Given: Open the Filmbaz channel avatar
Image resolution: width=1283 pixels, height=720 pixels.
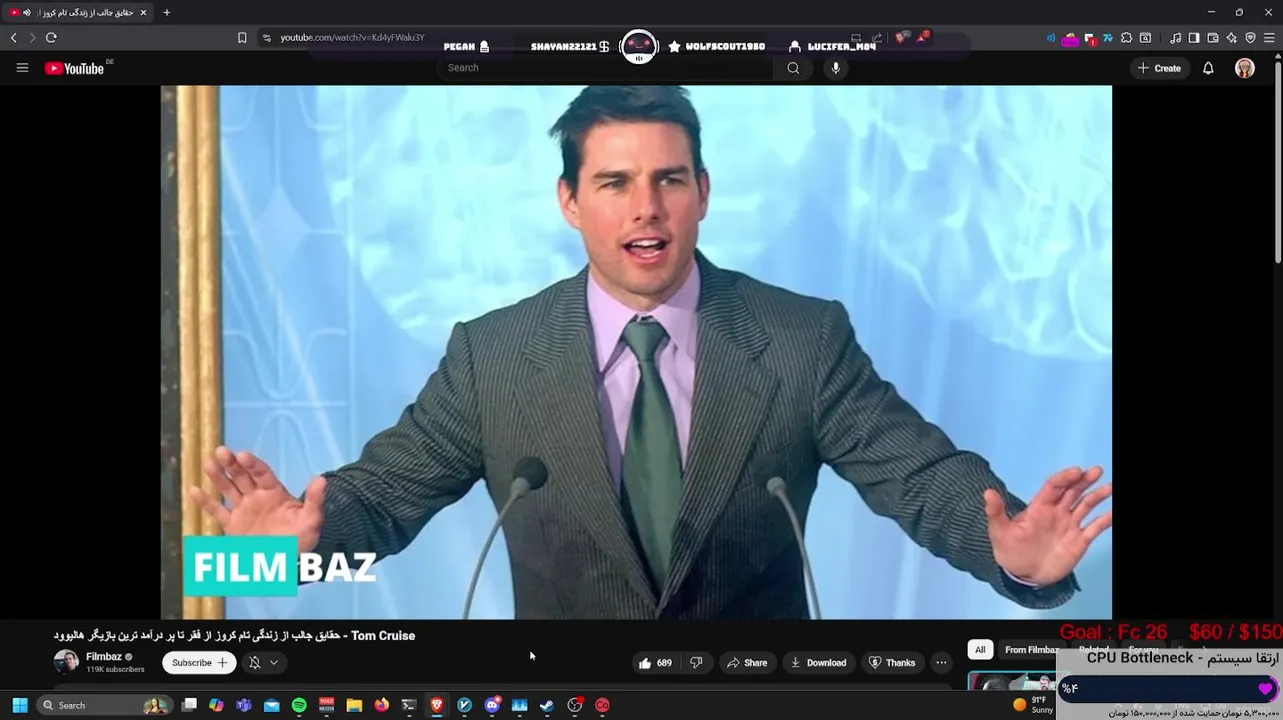Looking at the screenshot, I should pos(66,662).
